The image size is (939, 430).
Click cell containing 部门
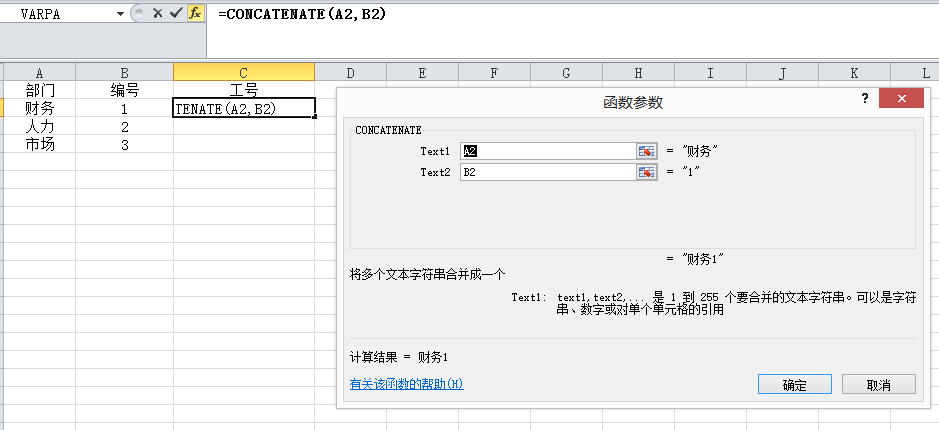tap(40, 90)
